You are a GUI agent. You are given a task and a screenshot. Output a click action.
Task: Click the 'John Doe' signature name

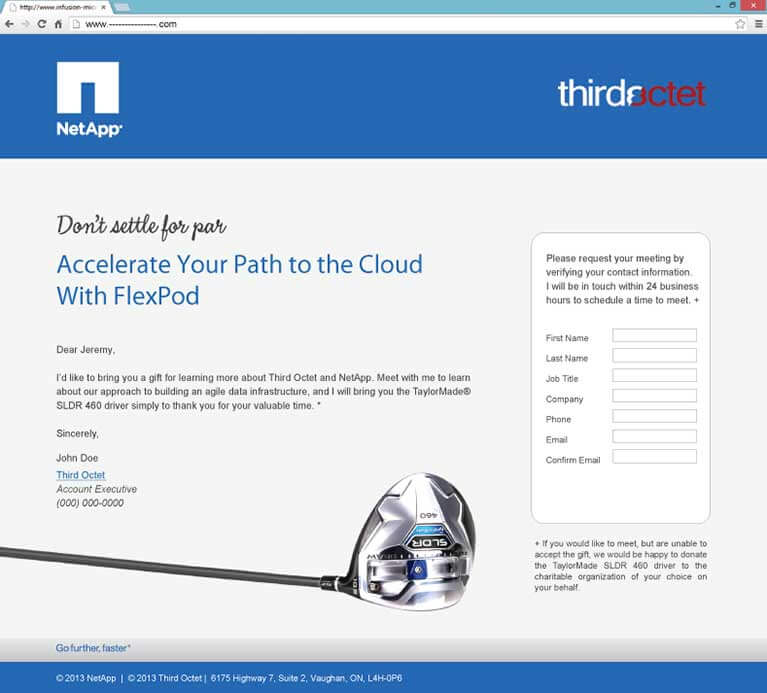[77, 458]
